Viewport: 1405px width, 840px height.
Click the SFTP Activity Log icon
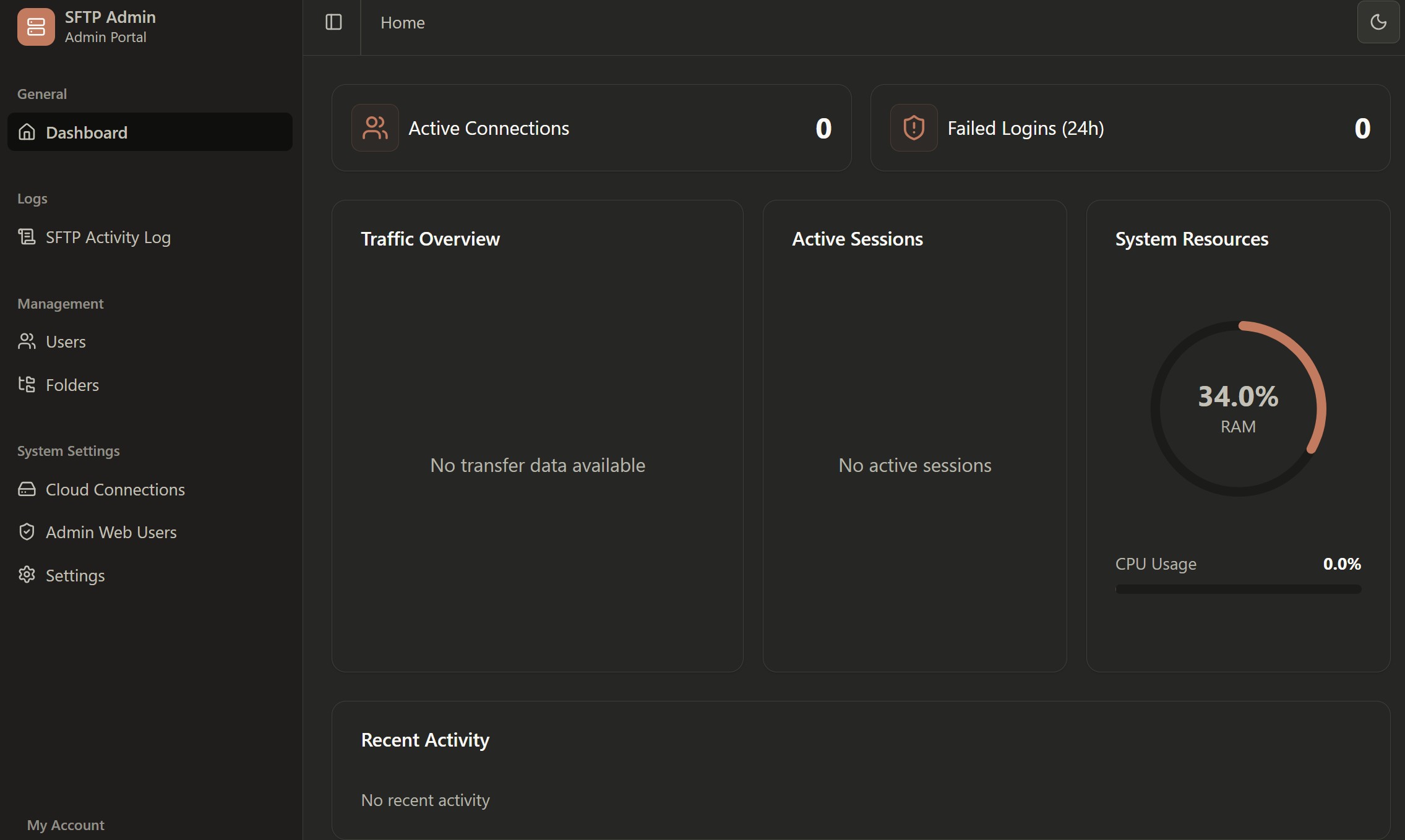coord(27,237)
